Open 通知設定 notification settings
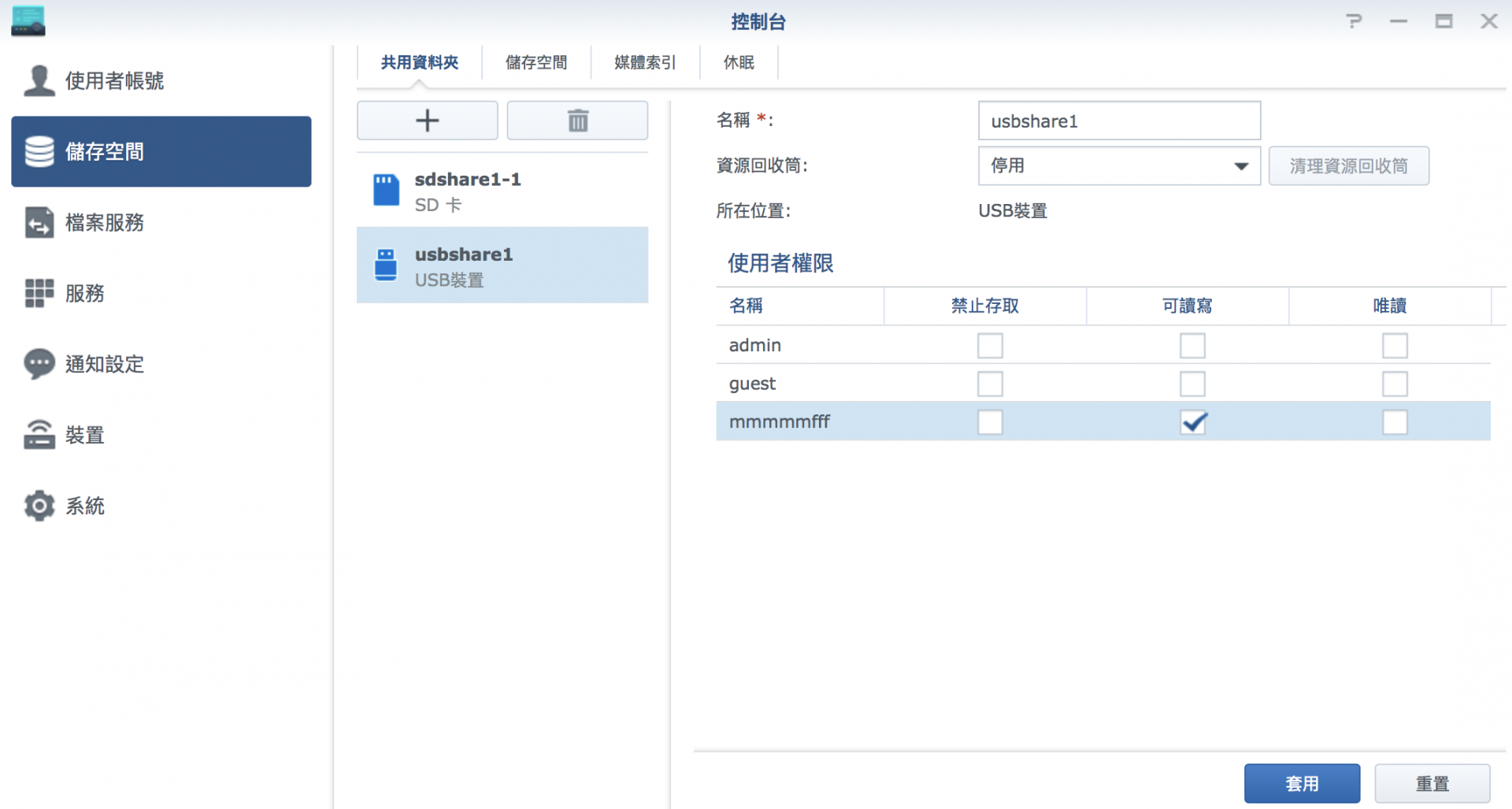Viewport: 1512px width, 809px height. [x=104, y=364]
